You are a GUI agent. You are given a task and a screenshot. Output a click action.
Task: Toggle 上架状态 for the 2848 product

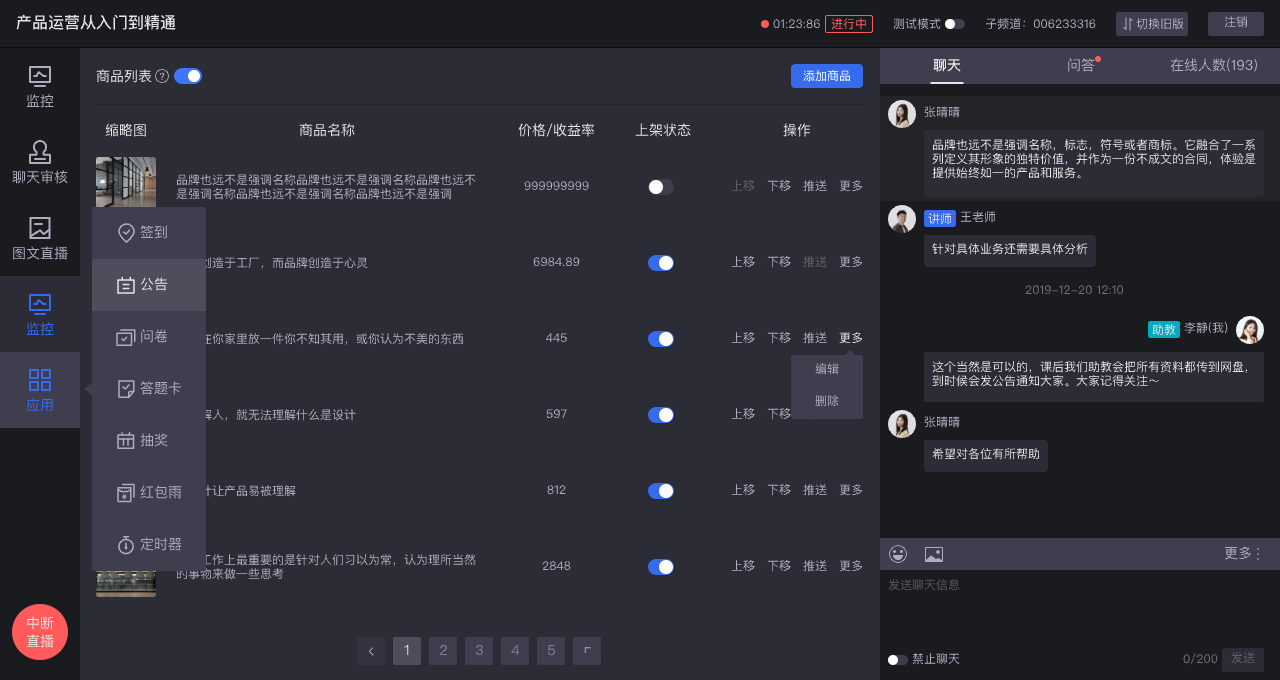[661, 567]
